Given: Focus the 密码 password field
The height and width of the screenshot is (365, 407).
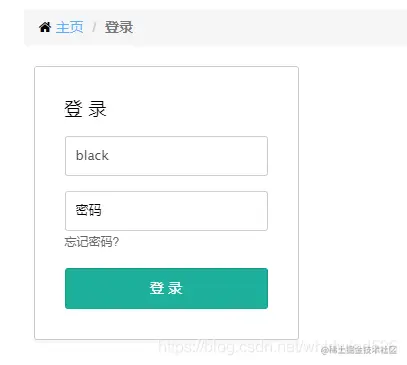Looking at the screenshot, I should click(x=166, y=211).
